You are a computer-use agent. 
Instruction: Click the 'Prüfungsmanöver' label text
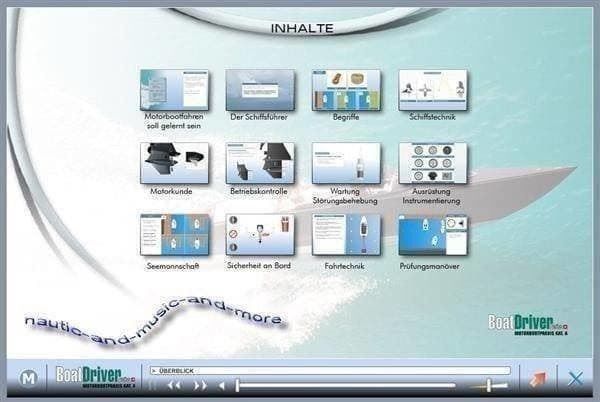click(x=429, y=266)
